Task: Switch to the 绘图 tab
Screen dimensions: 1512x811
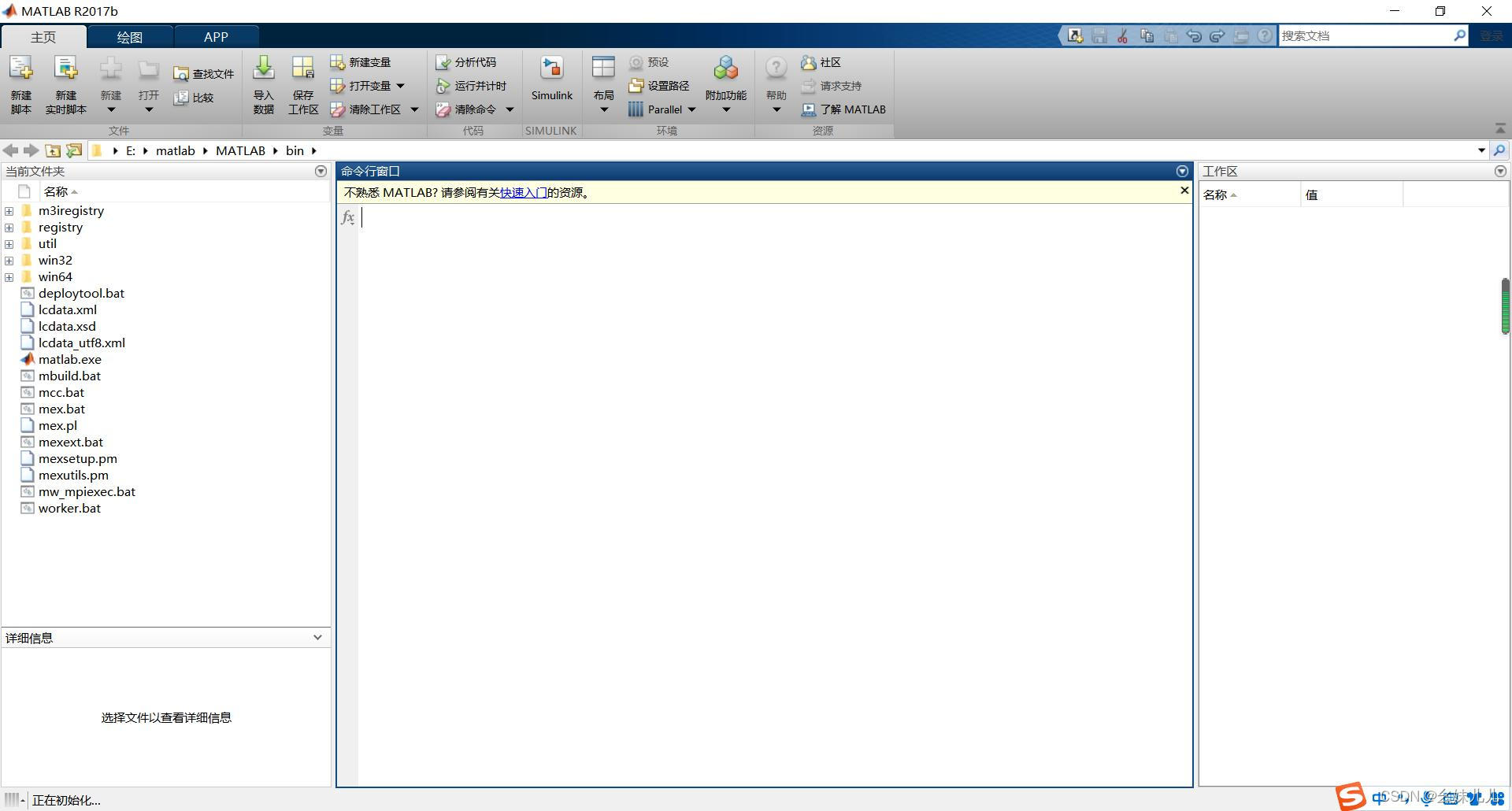Action: [130, 37]
